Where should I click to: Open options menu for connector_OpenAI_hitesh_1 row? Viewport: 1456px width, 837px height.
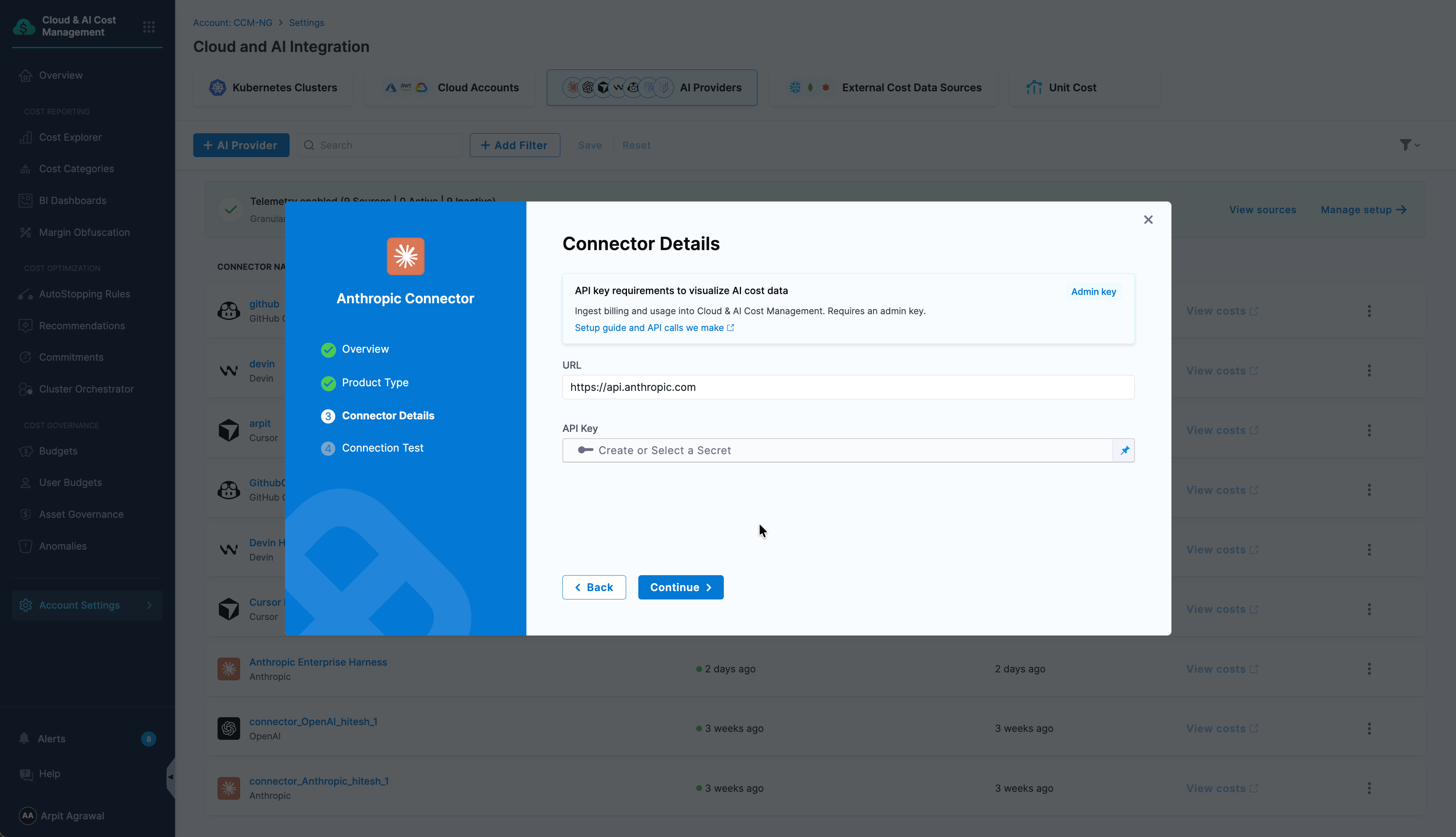1368,728
